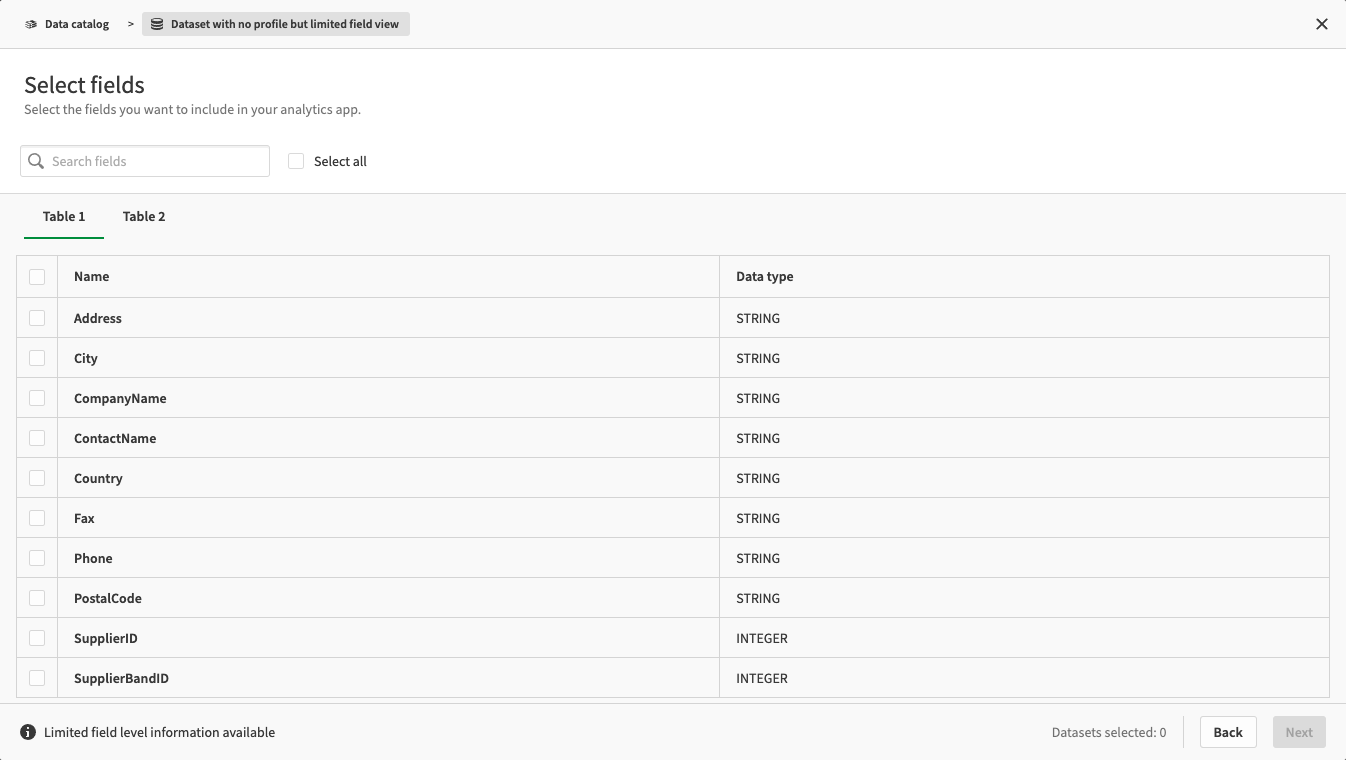Click Limited field level information available text
Image resolution: width=1346 pixels, height=760 pixels.
tap(159, 732)
